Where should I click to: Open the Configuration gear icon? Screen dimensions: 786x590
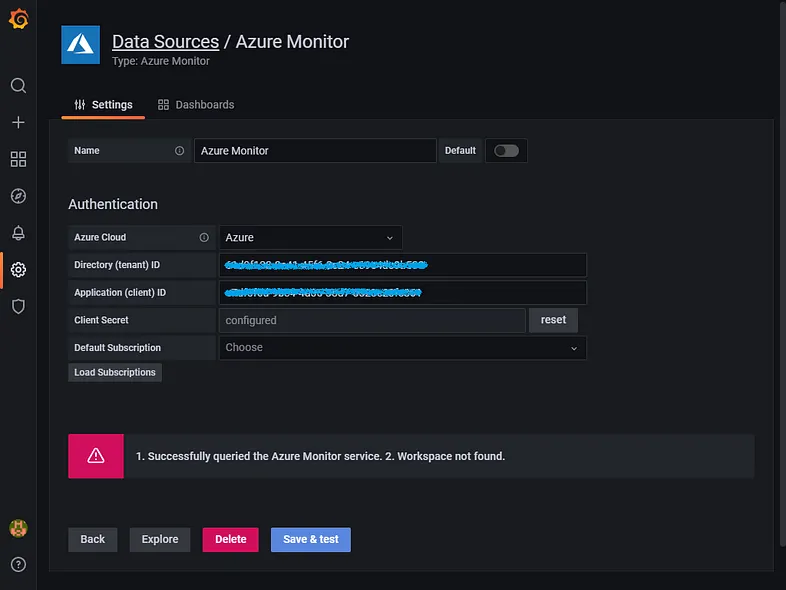[x=19, y=270]
